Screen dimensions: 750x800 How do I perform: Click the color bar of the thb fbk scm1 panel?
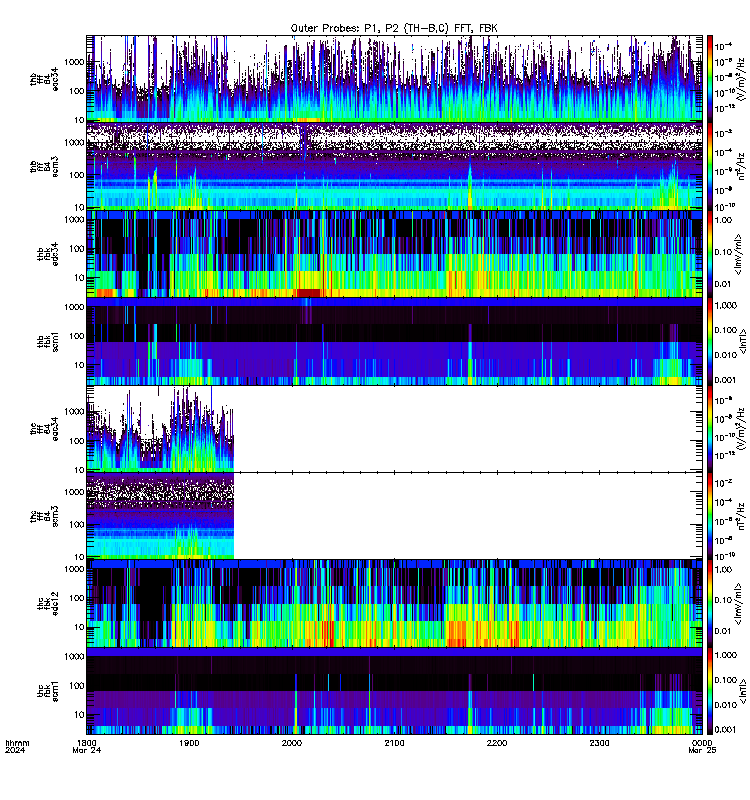710,341
